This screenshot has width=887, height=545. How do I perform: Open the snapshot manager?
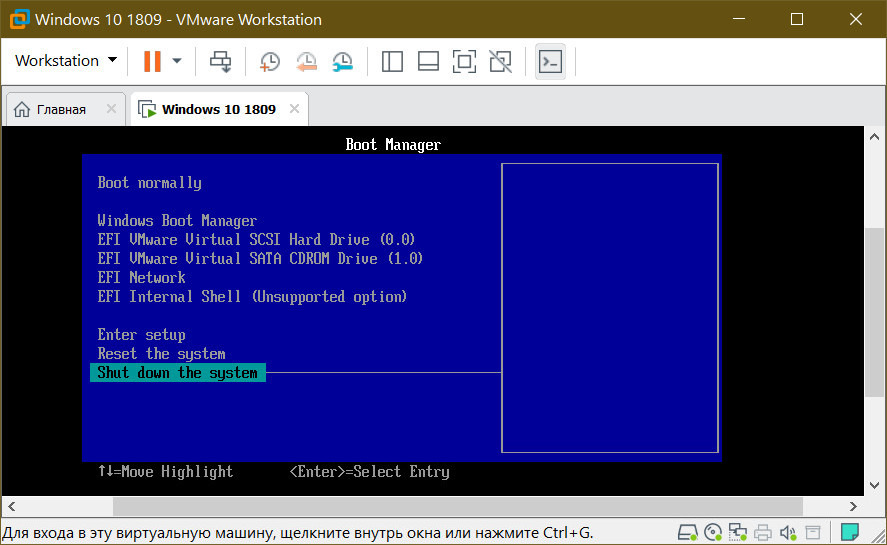[x=342, y=61]
